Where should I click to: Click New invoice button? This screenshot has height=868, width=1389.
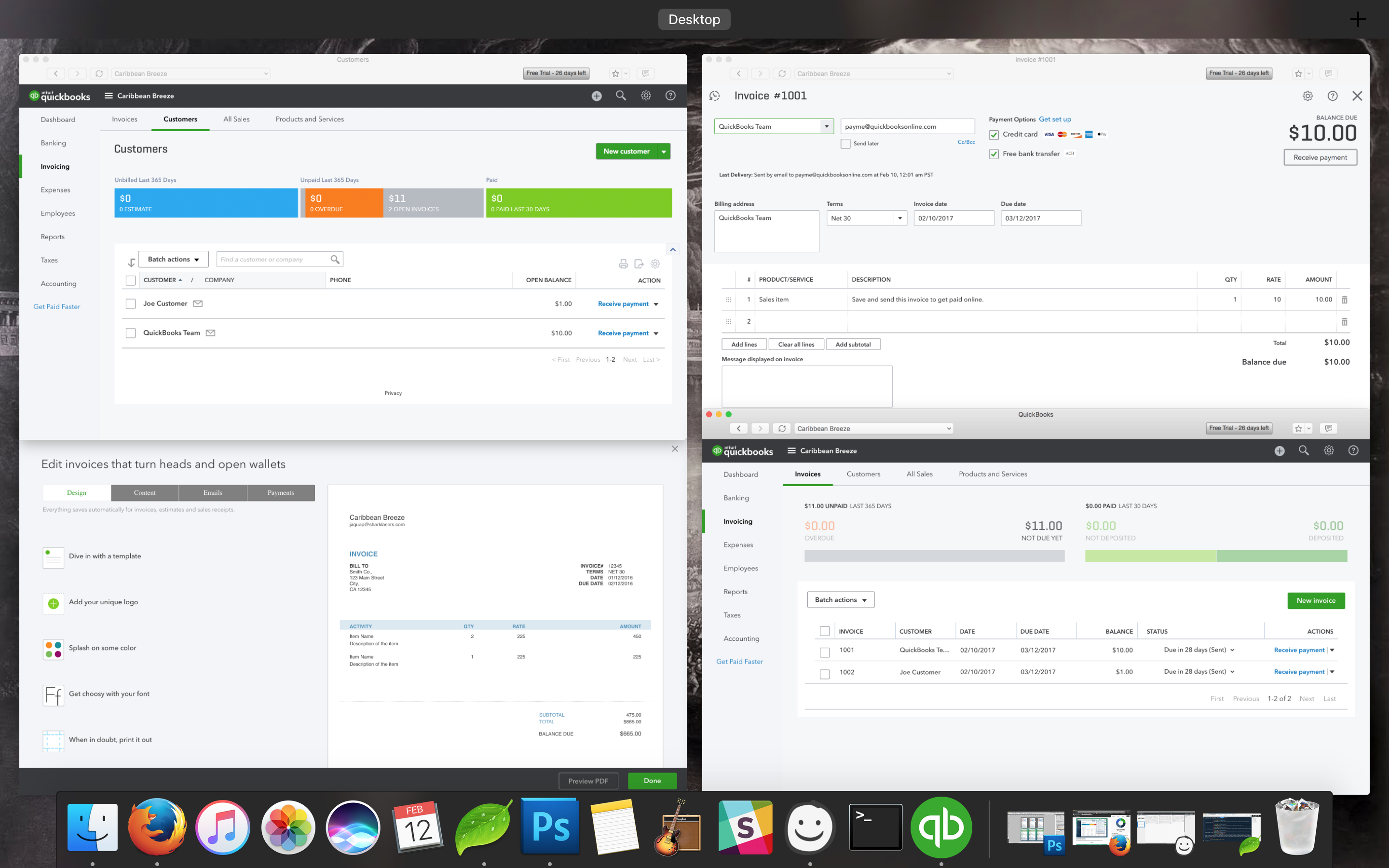(x=1316, y=600)
